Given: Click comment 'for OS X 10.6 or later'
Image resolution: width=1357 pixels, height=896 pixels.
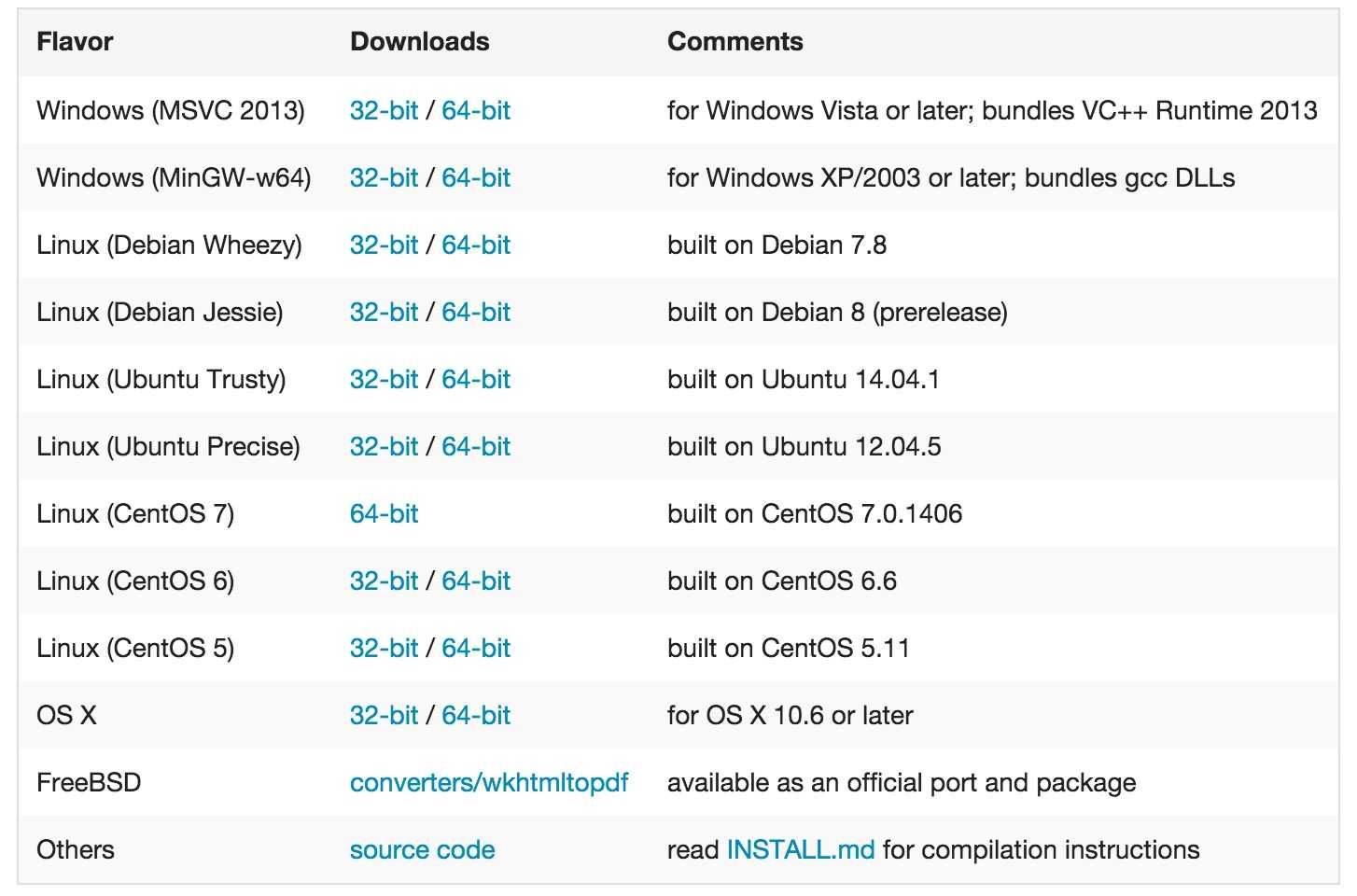Looking at the screenshot, I should (790, 715).
